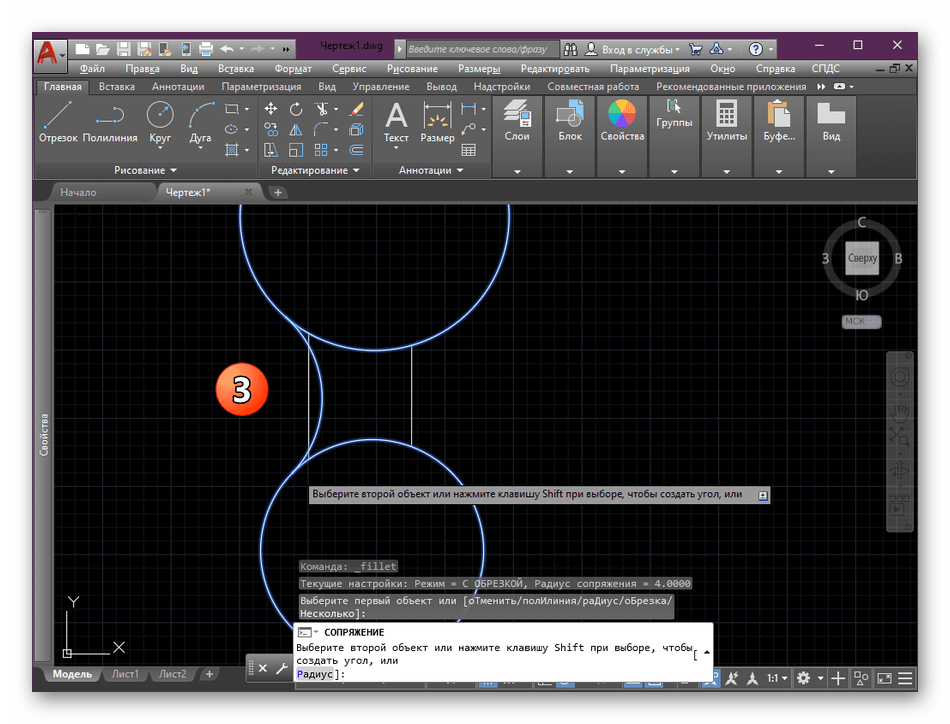Click the AutoCAD application menu logo
950x724 pixels.
coord(50,50)
